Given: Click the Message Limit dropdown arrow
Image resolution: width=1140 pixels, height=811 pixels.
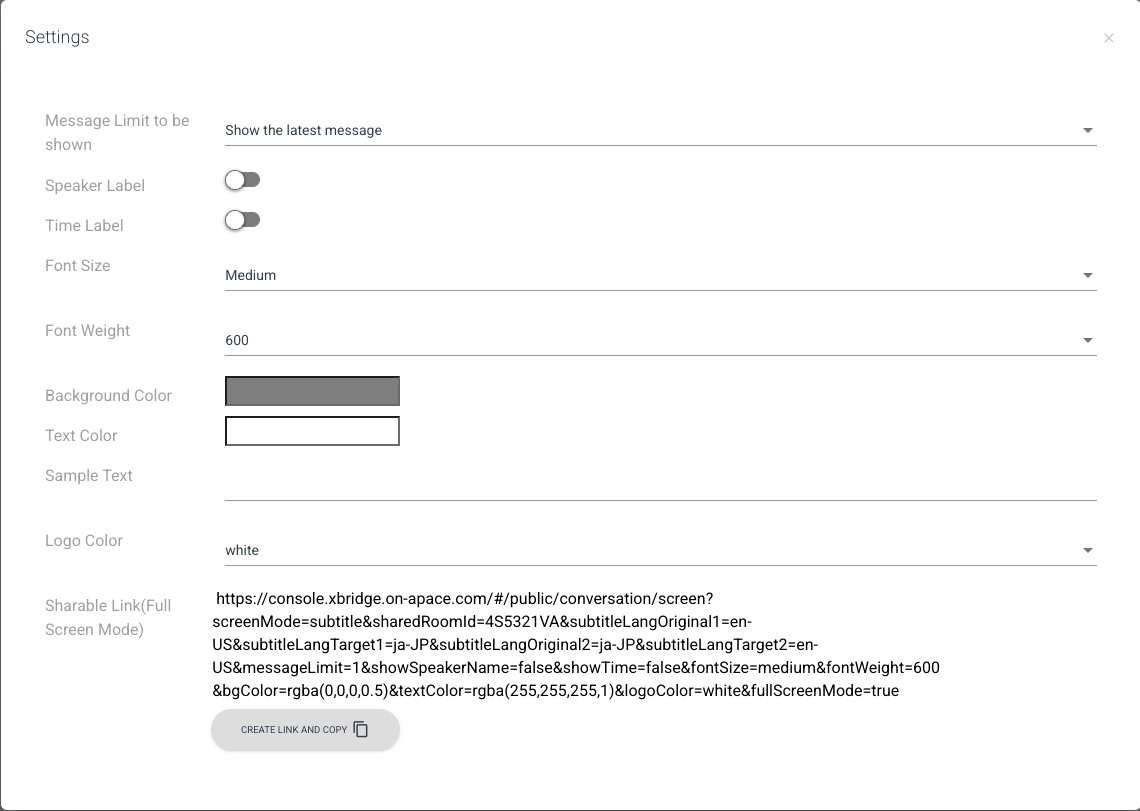Looking at the screenshot, I should pos(1087,130).
